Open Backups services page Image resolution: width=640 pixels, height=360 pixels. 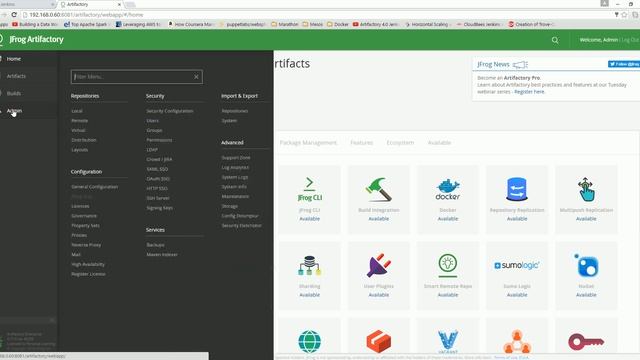(156, 245)
